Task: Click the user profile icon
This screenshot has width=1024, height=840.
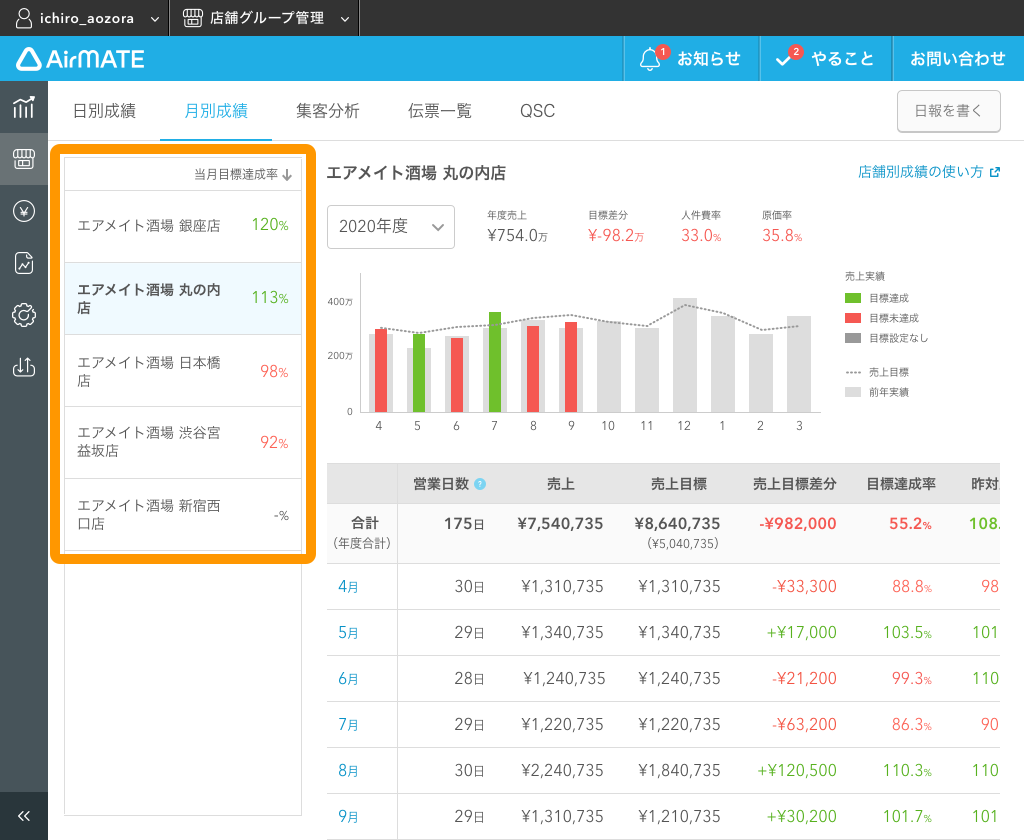Action: pos(24,18)
